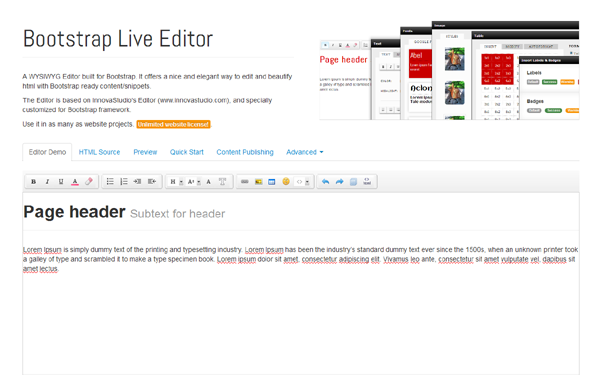Place cursor in the Page header heading
This screenshot has width=600, height=375.
[74, 212]
